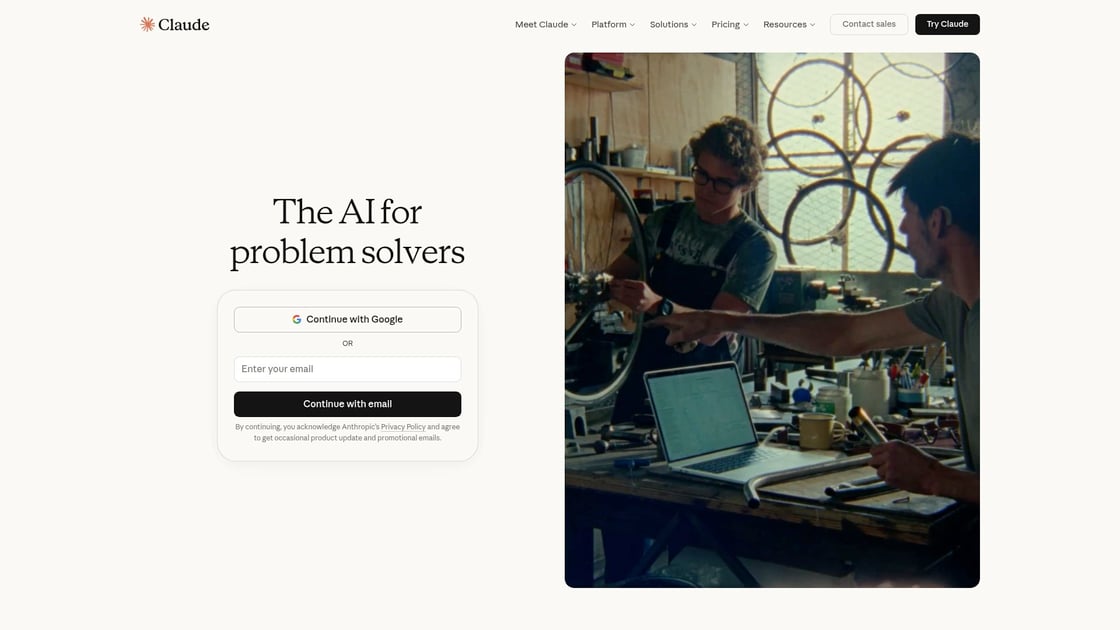This screenshot has height=630, width=1120.
Task: Click the Try Claude button
Action: pos(947,24)
